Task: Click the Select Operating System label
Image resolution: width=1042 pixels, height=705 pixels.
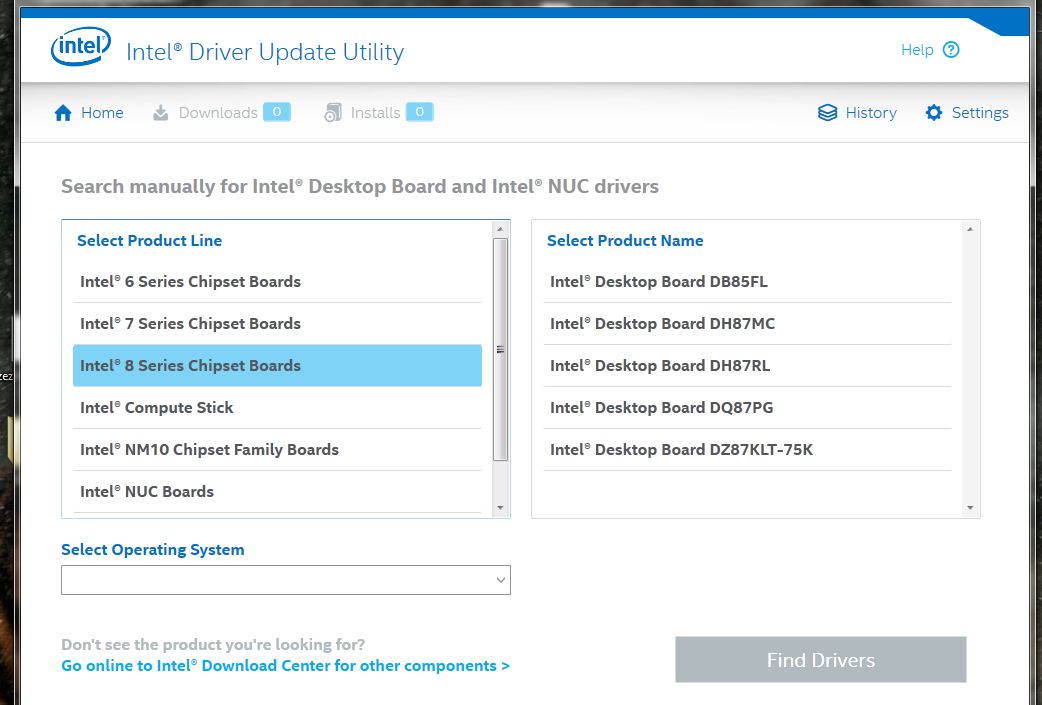Action: [x=153, y=550]
